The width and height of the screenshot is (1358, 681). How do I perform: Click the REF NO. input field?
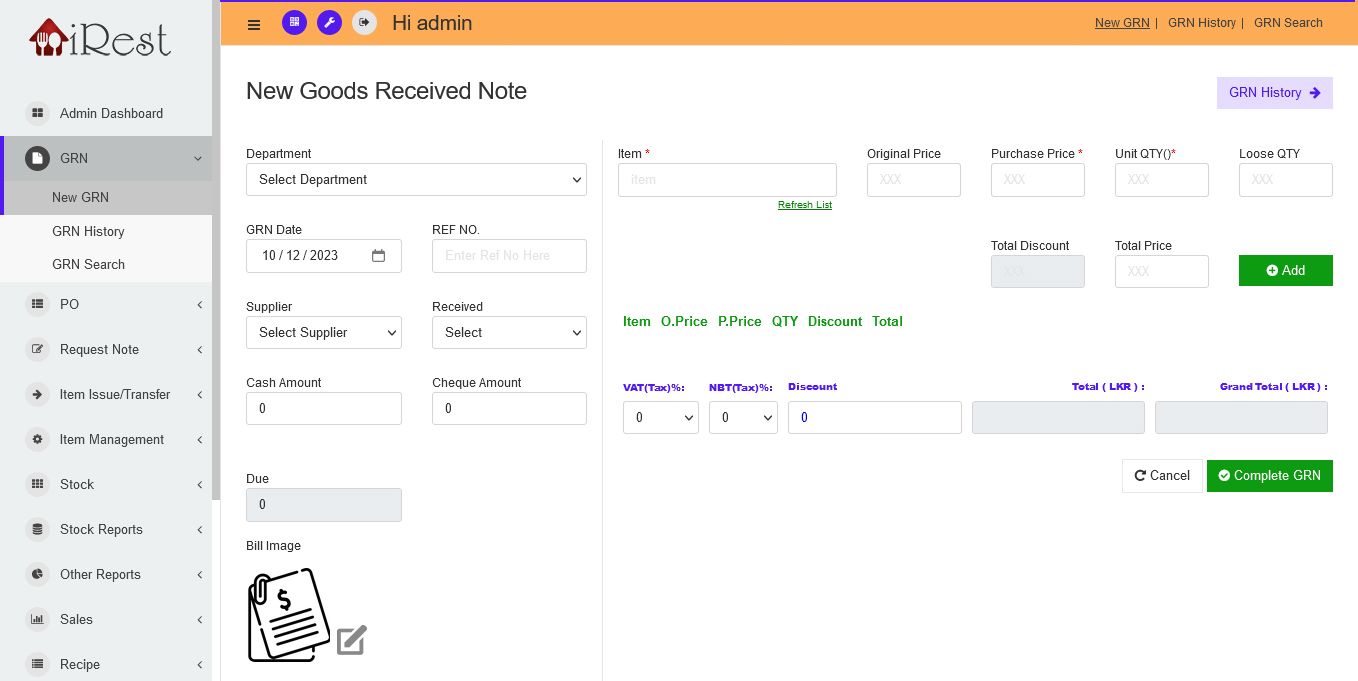click(x=509, y=256)
